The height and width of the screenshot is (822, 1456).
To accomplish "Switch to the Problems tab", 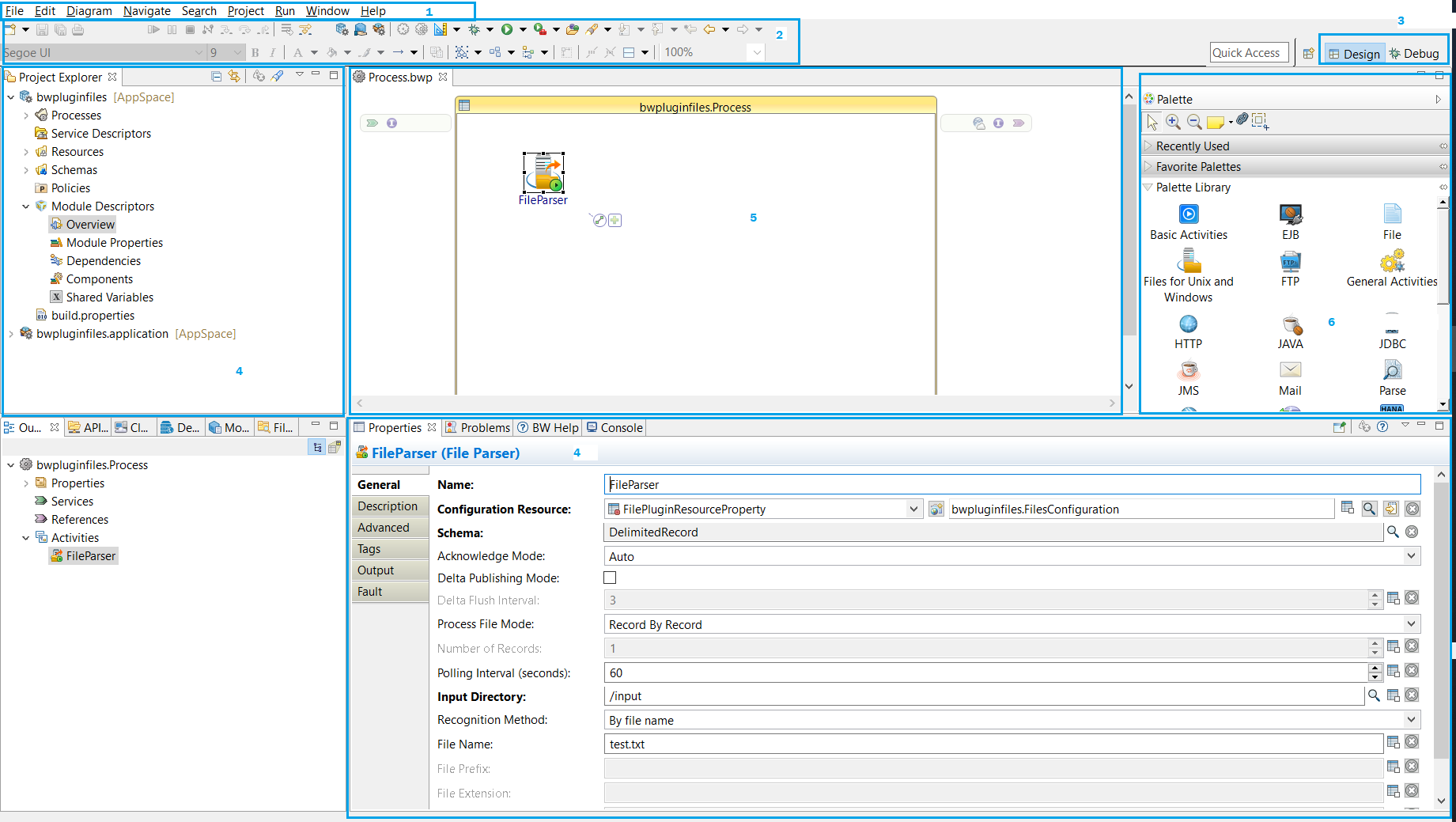I will pos(478,427).
